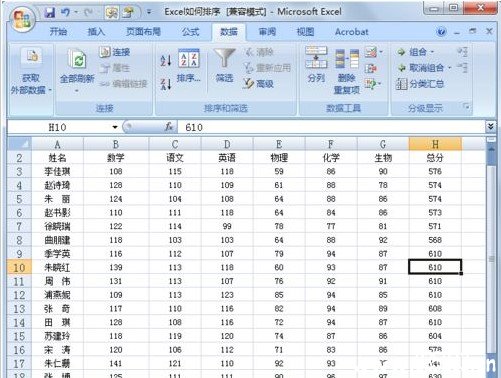Open the Group (组合) dropdown arrow
Screen dimensions: 501x378
pyautogui.click(x=432, y=52)
